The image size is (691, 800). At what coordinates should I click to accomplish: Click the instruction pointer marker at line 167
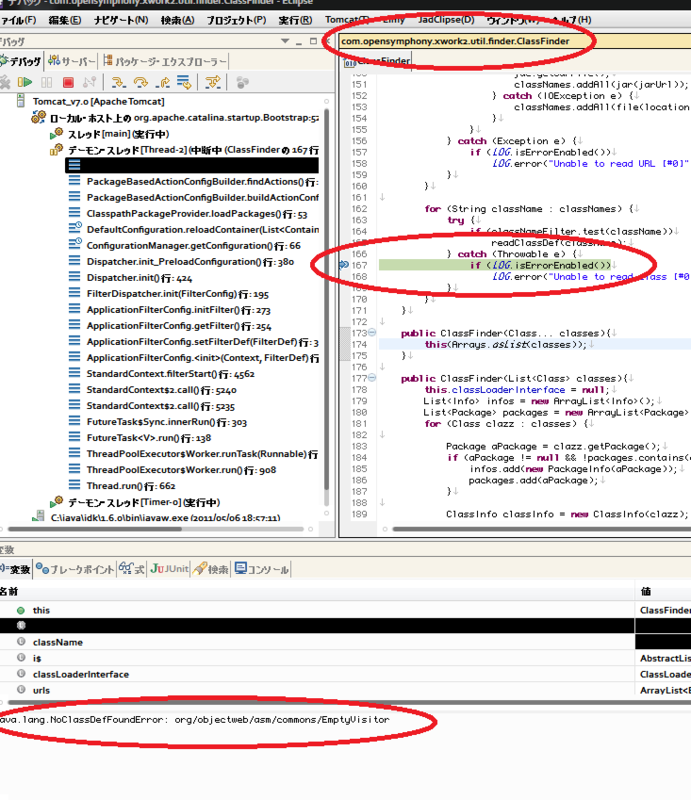[x=343, y=265]
